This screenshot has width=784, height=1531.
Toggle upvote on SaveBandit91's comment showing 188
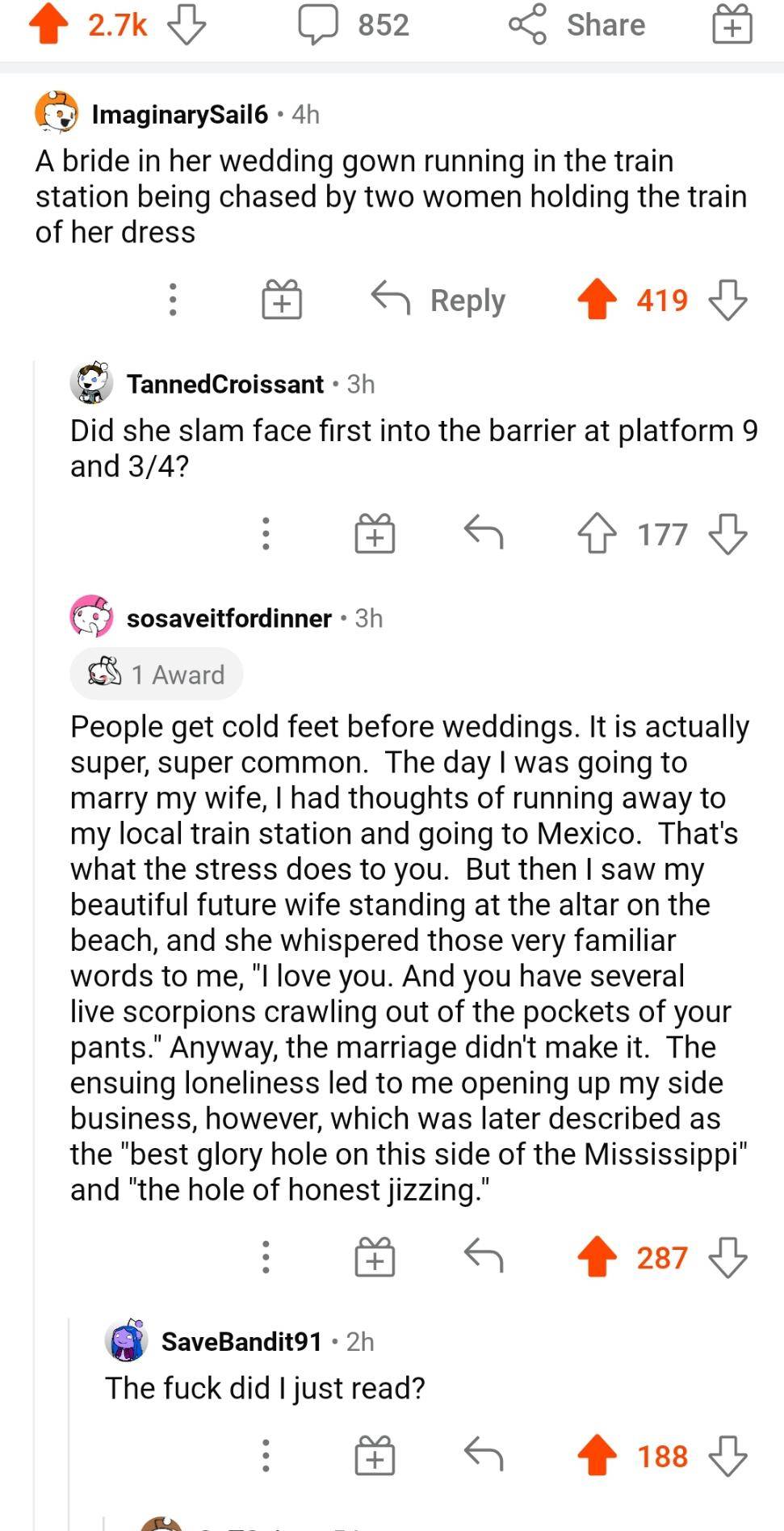pyautogui.click(x=597, y=1454)
